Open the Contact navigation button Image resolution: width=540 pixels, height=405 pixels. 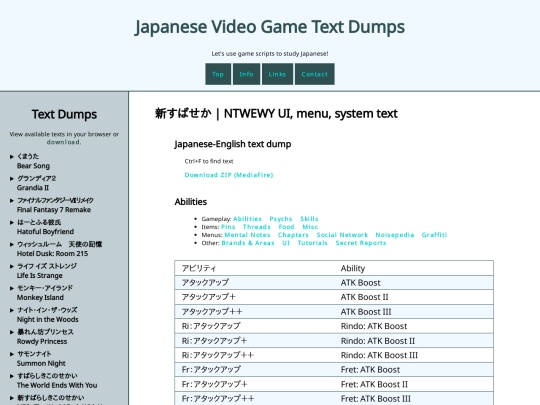(x=314, y=74)
